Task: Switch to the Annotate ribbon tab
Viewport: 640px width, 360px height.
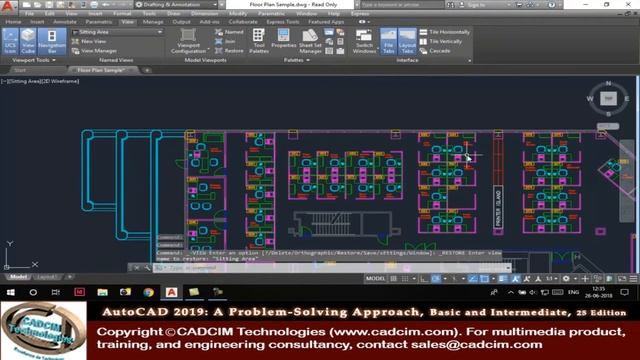Action: tap(65, 22)
